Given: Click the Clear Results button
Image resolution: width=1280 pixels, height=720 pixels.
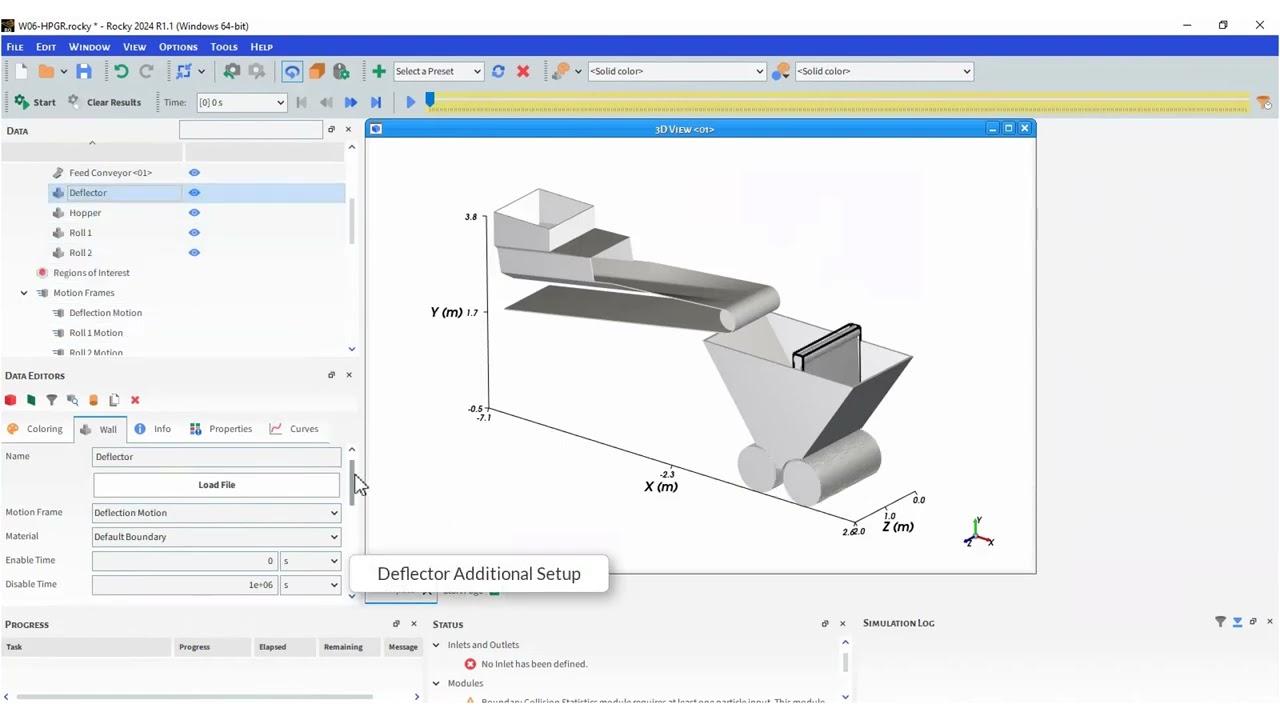Looking at the screenshot, I should (104, 102).
